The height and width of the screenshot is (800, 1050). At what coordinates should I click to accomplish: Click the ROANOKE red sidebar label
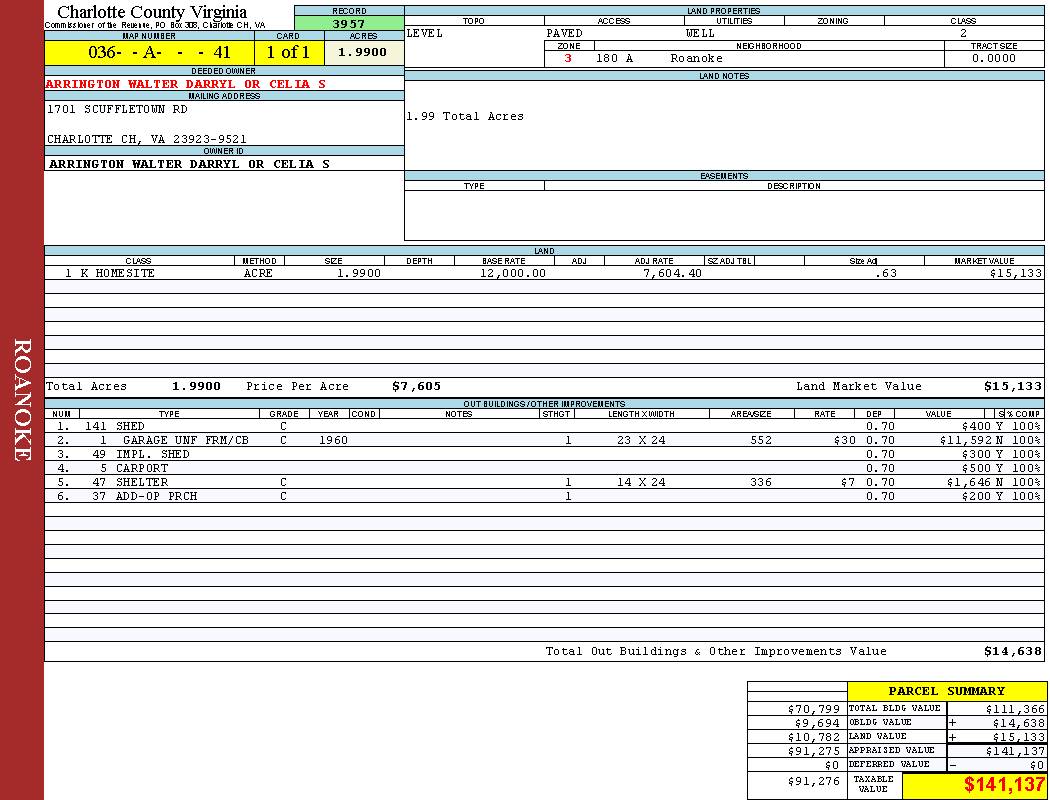click(x=22, y=400)
